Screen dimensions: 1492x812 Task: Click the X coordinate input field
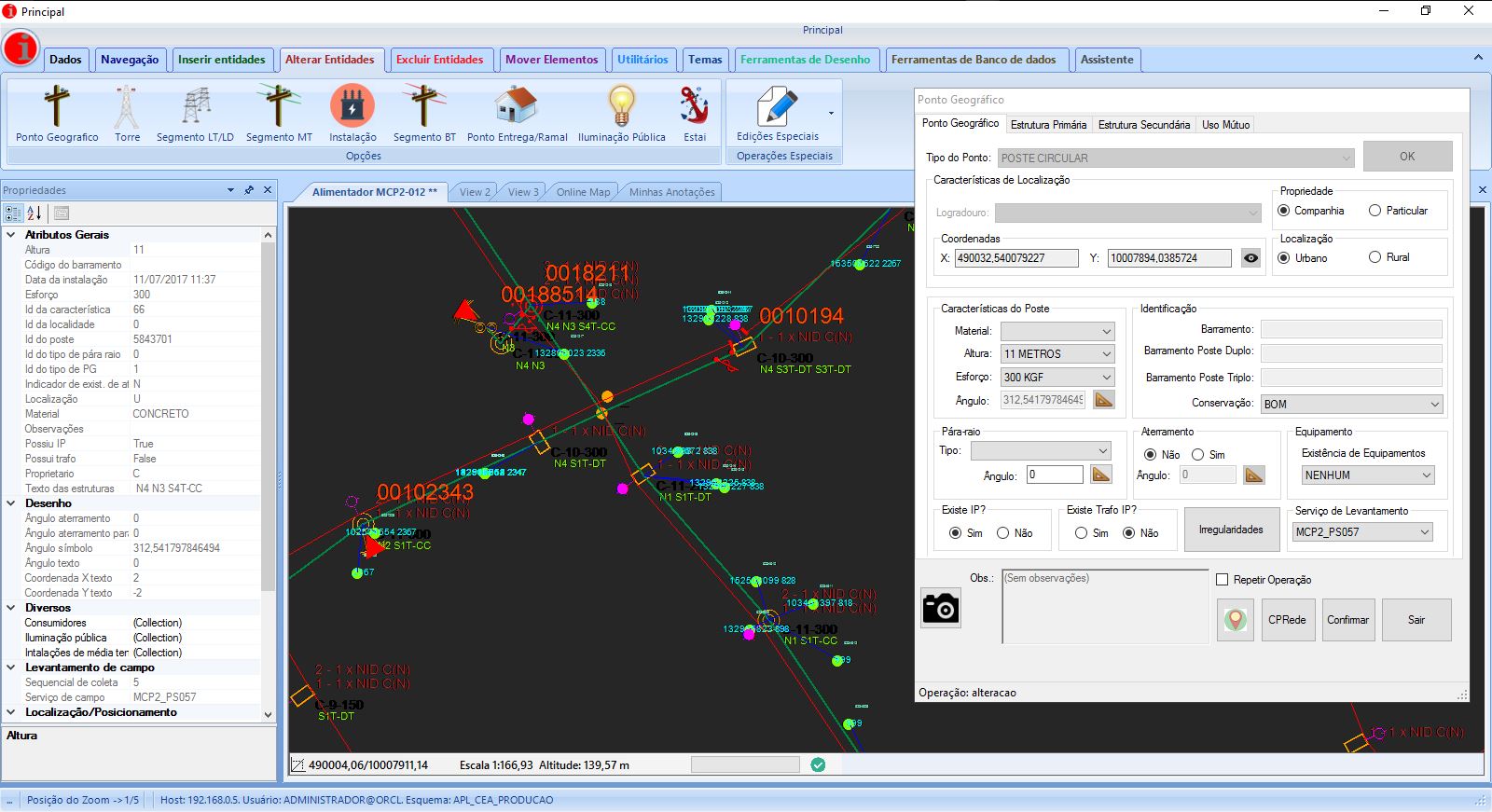[1015, 258]
